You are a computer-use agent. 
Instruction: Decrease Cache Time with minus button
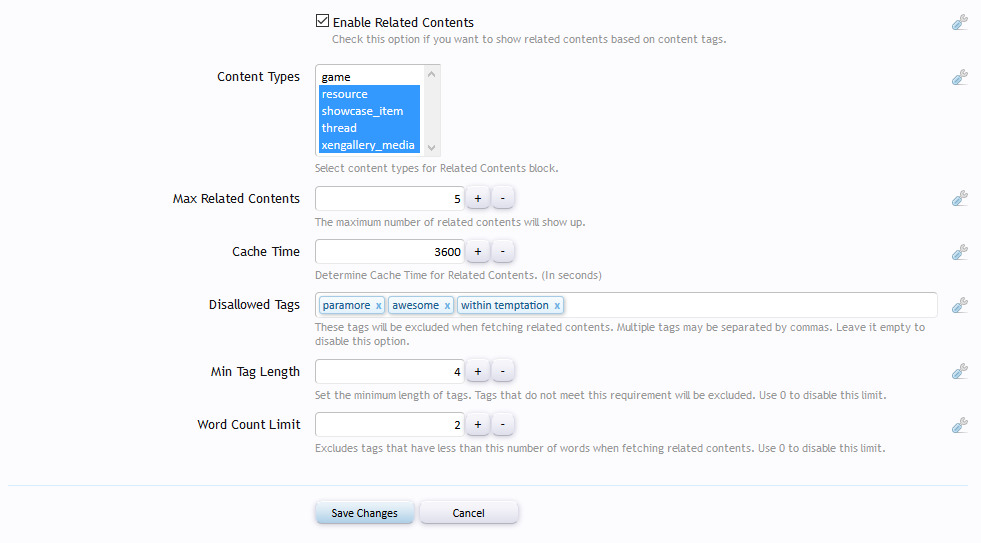[502, 251]
